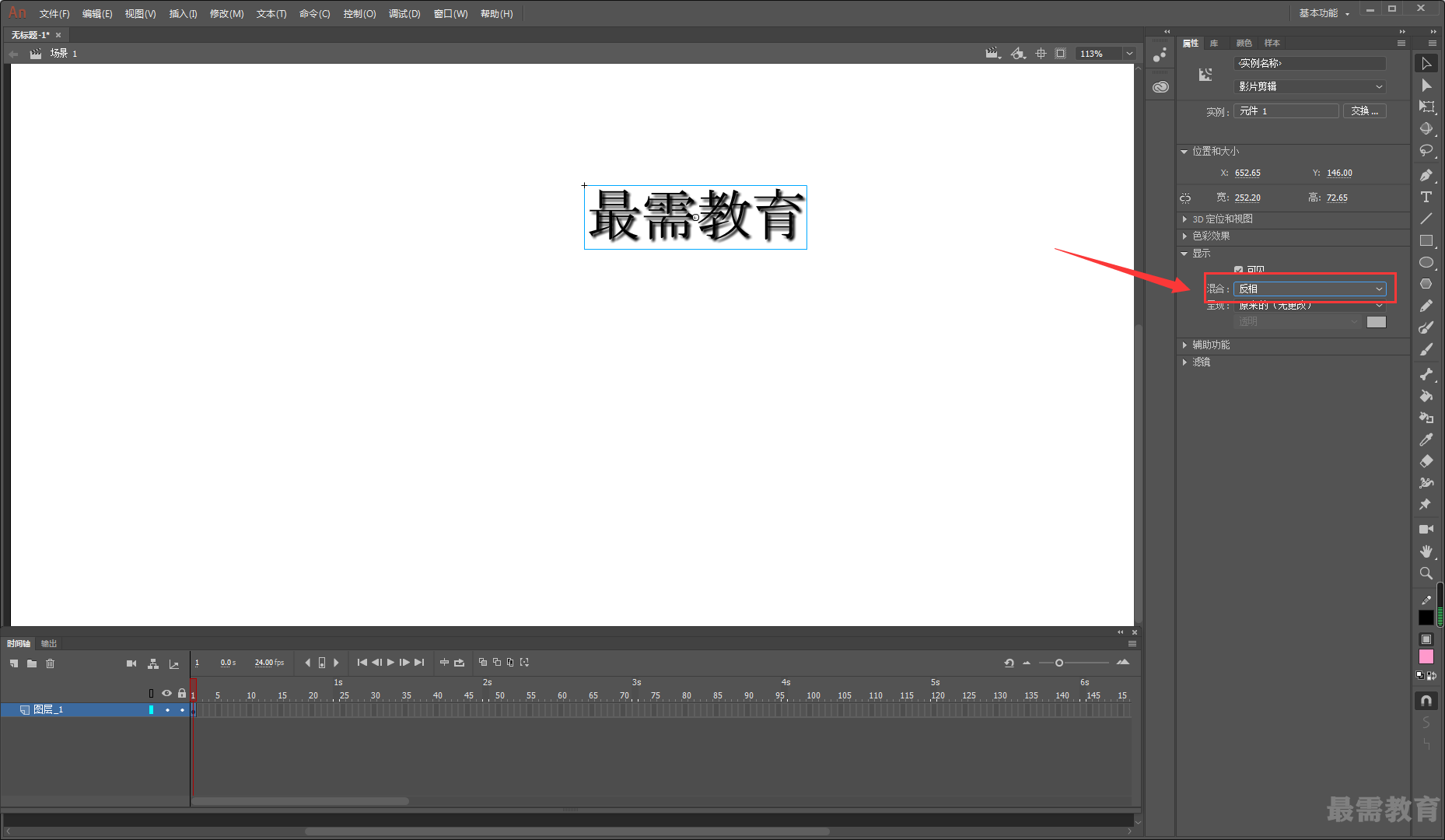Toggle lock all layers padlock icon
Viewport: 1445px width, 840px height.
click(182, 693)
